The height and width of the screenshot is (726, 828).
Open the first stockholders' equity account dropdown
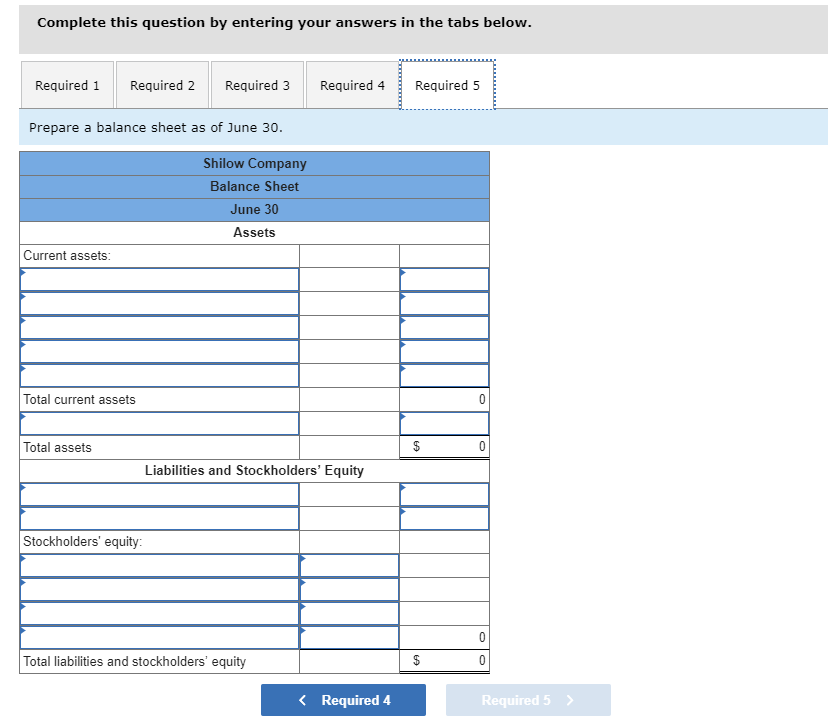tap(159, 565)
